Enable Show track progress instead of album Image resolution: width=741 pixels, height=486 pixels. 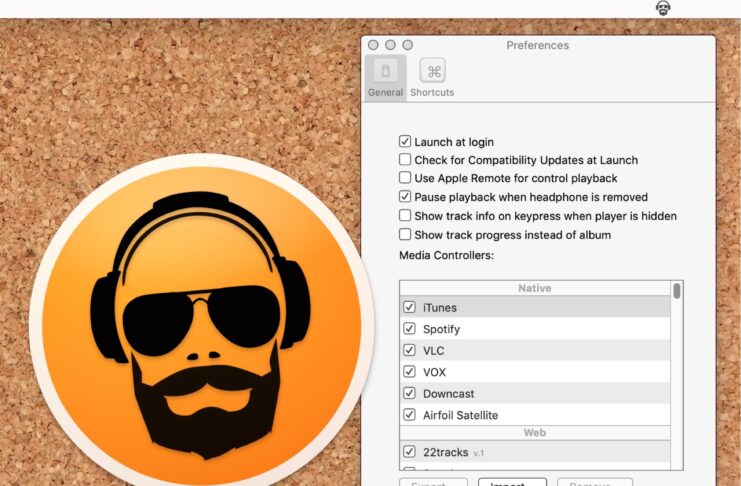coord(405,234)
